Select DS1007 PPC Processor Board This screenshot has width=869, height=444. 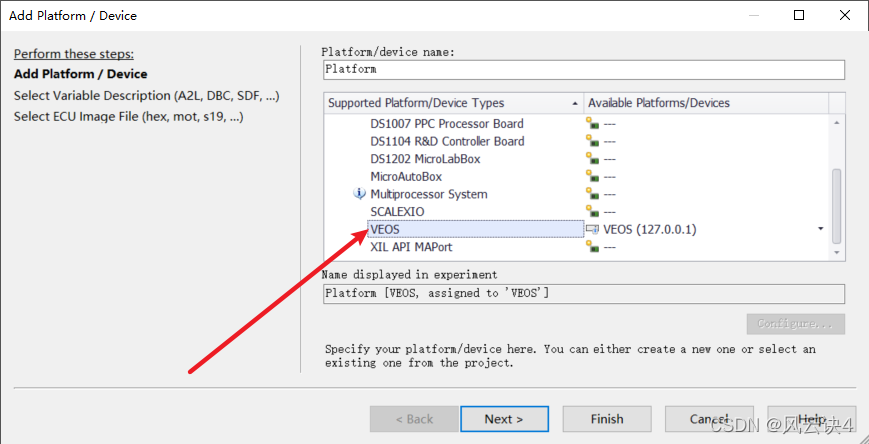447,124
